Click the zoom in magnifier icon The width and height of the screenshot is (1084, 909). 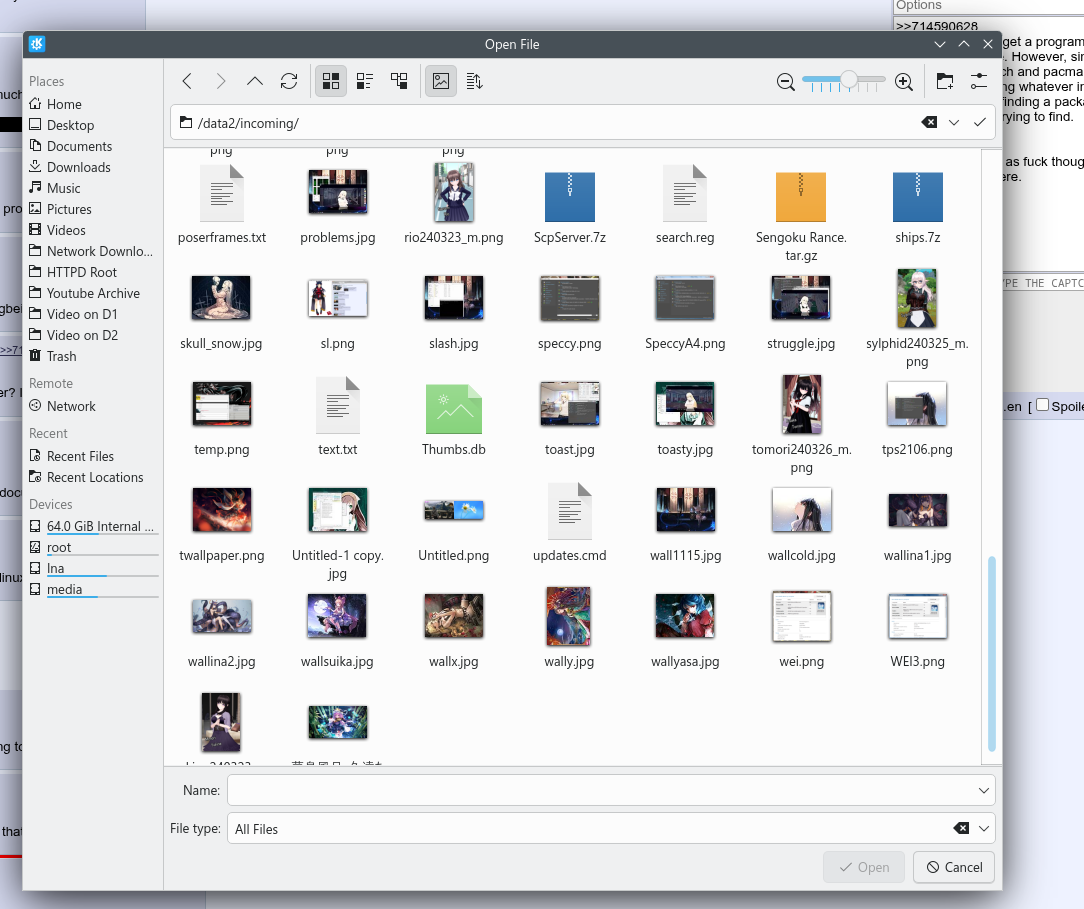(x=904, y=82)
